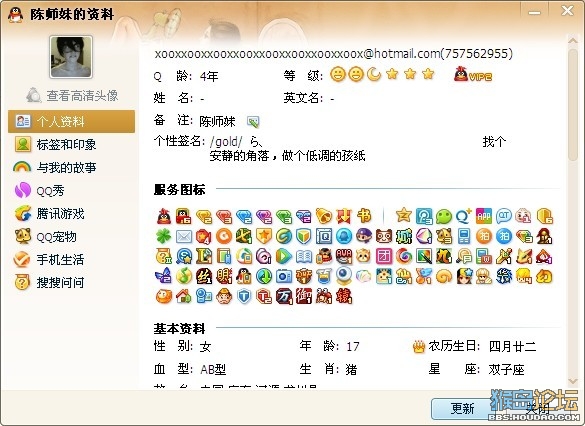Click the pink 团 service icon
The width and height of the screenshot is (585, 426).
384,256
